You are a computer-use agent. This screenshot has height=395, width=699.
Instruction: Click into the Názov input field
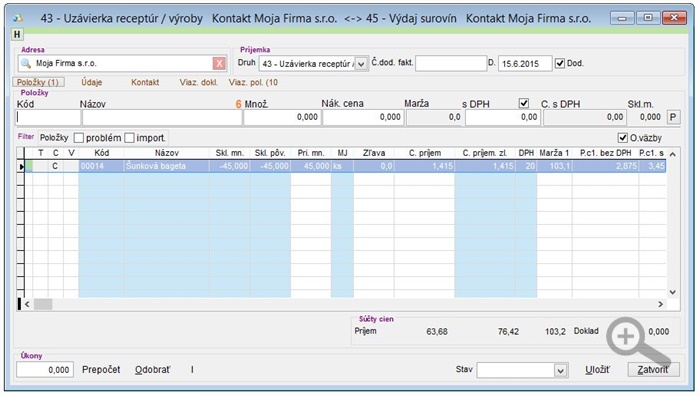162,117
